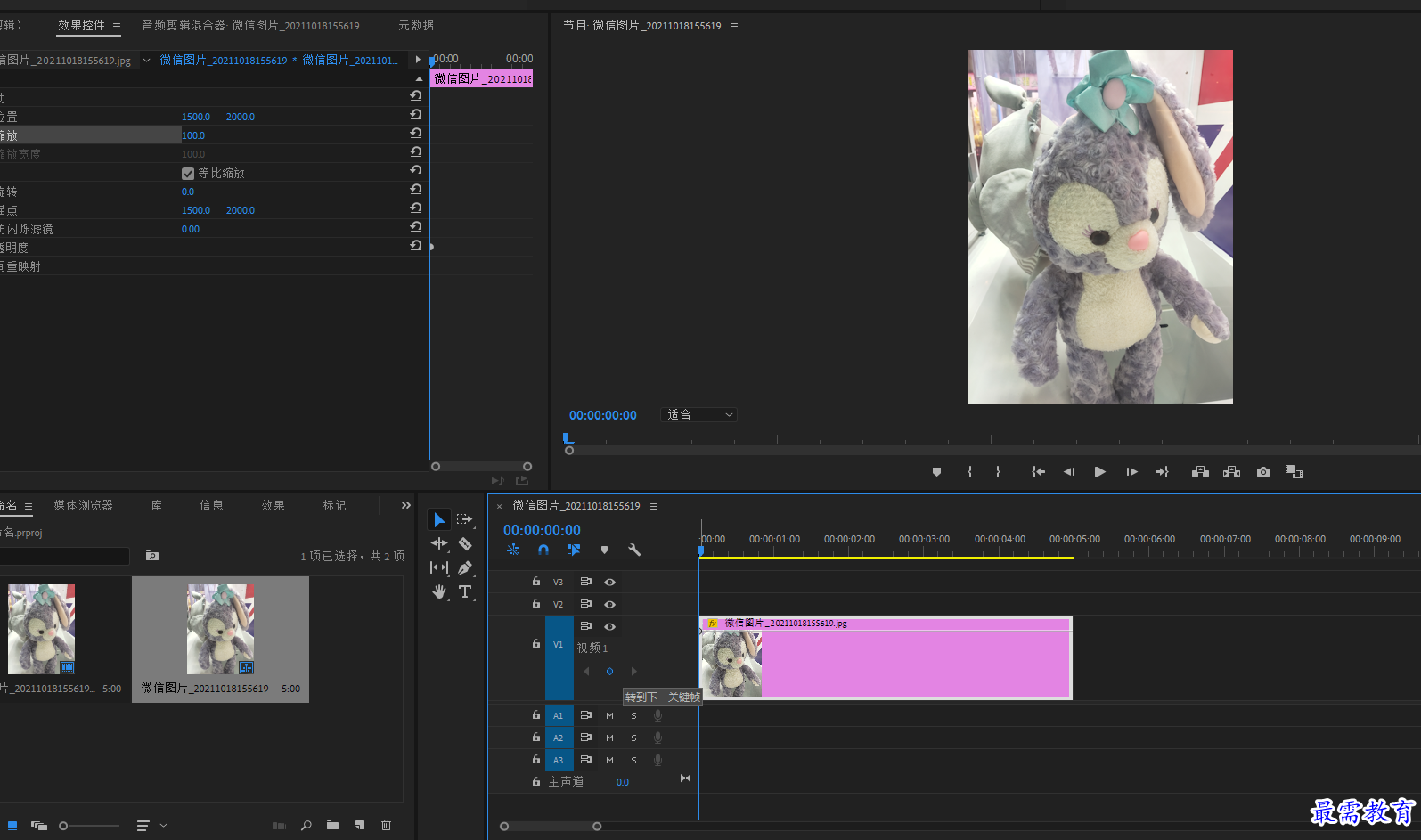Click new bin folder icon
The image size is (1421, 840).
[x=332, y=826]
